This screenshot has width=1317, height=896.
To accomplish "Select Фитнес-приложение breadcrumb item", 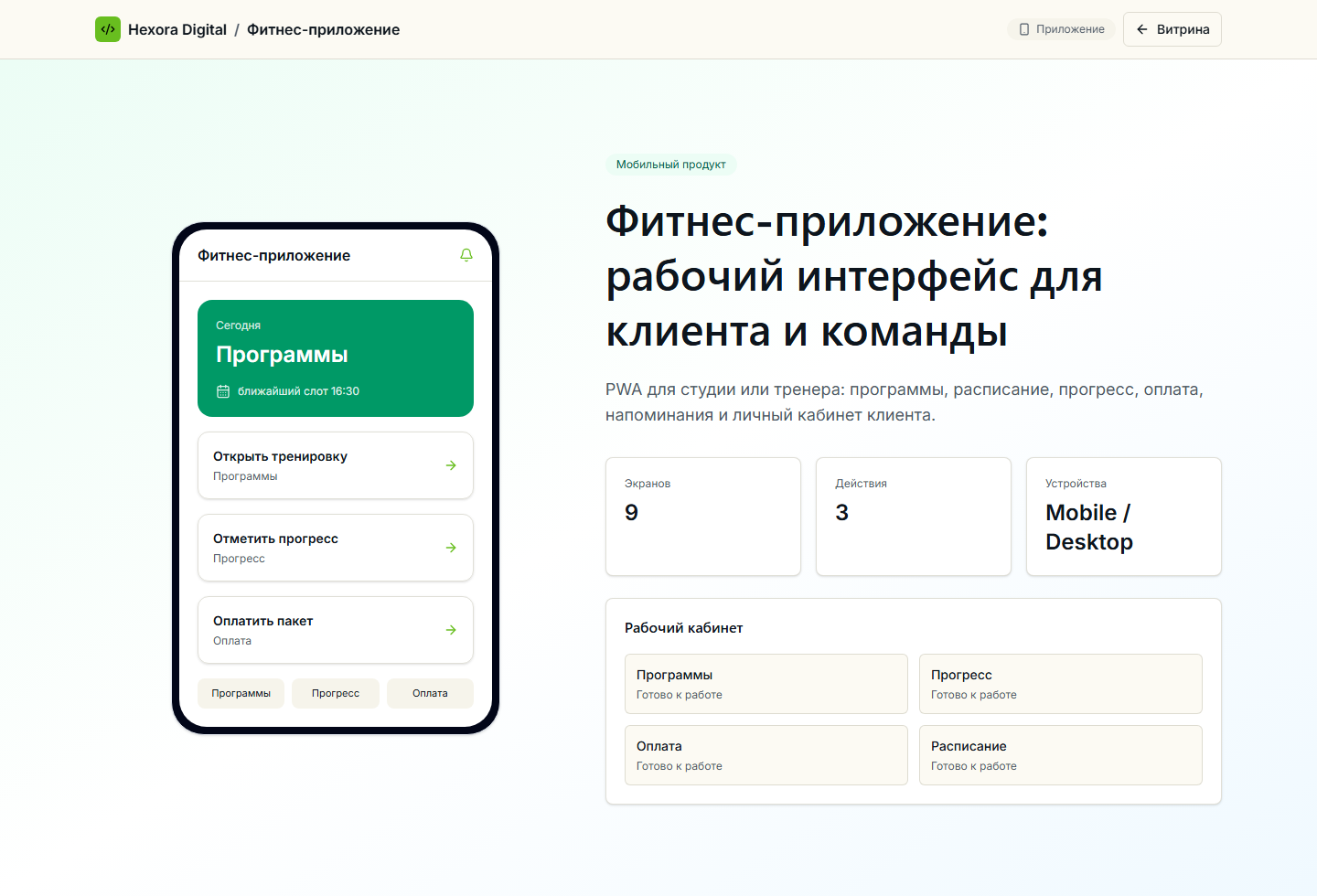I will point(323,29).
